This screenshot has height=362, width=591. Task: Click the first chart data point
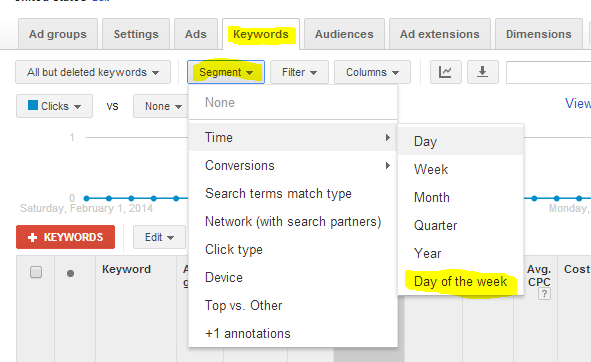pos(87,198)
